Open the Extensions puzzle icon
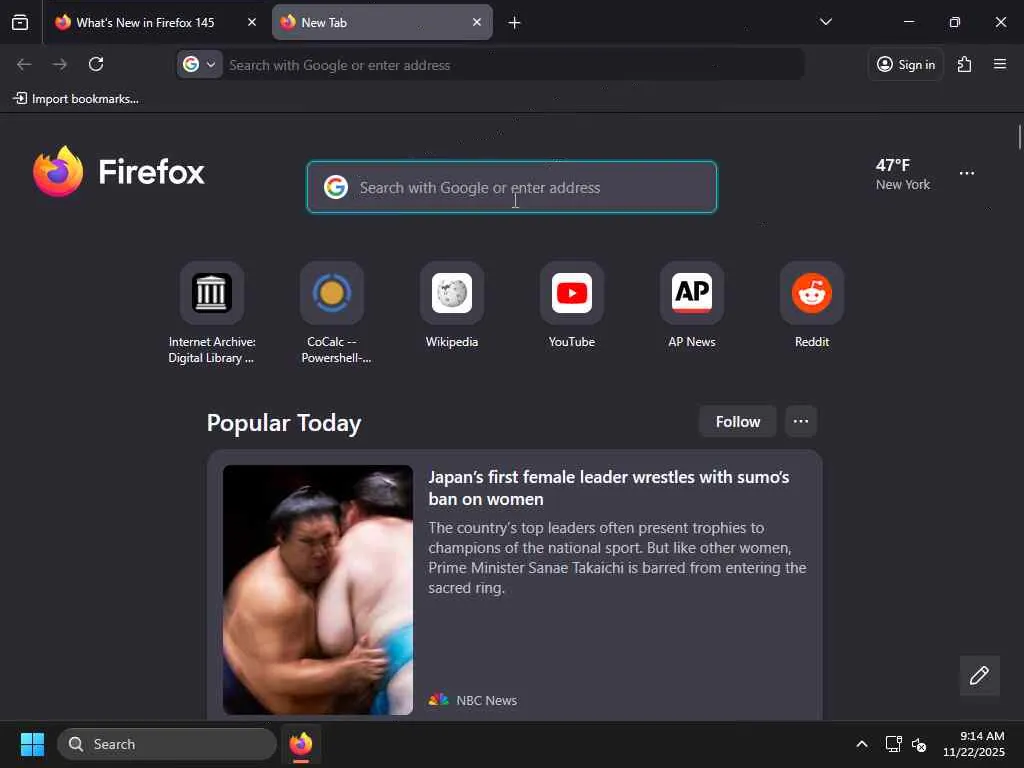The image size is (1024, 768). tap(964, 64)
